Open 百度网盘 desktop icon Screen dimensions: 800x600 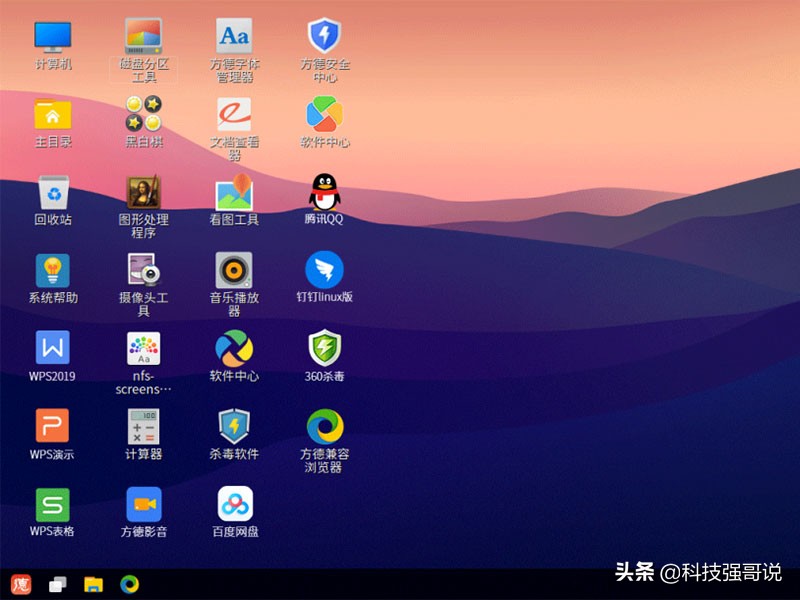point(235,504)
